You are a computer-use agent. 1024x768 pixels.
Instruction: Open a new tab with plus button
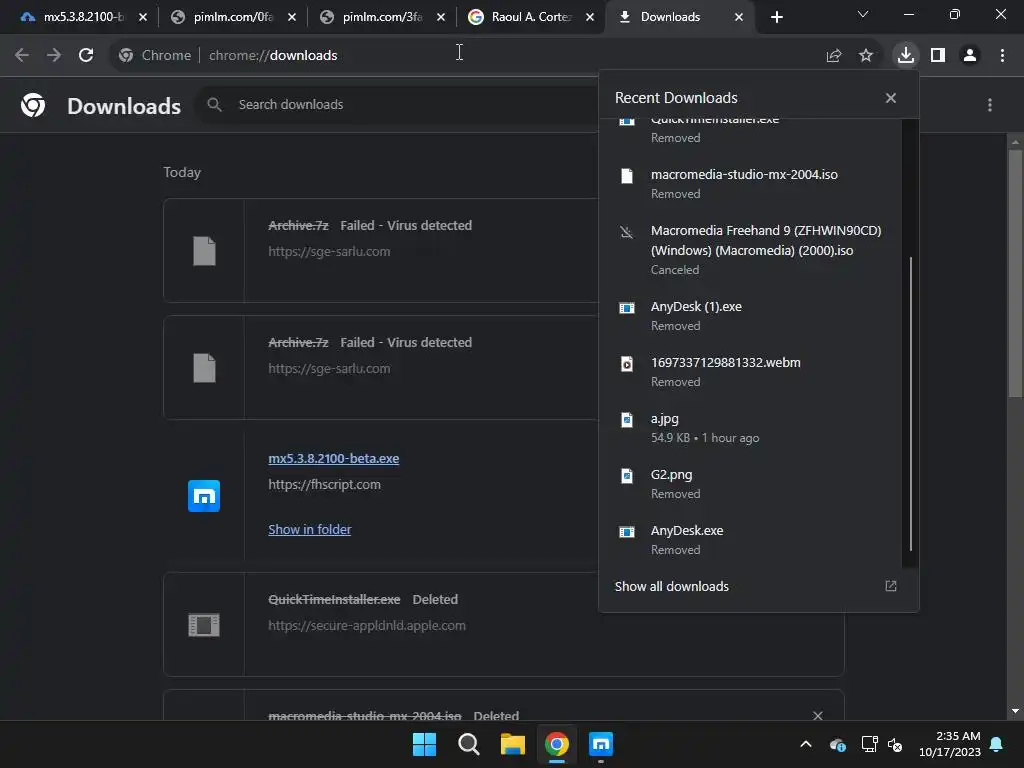click(776, 17)
